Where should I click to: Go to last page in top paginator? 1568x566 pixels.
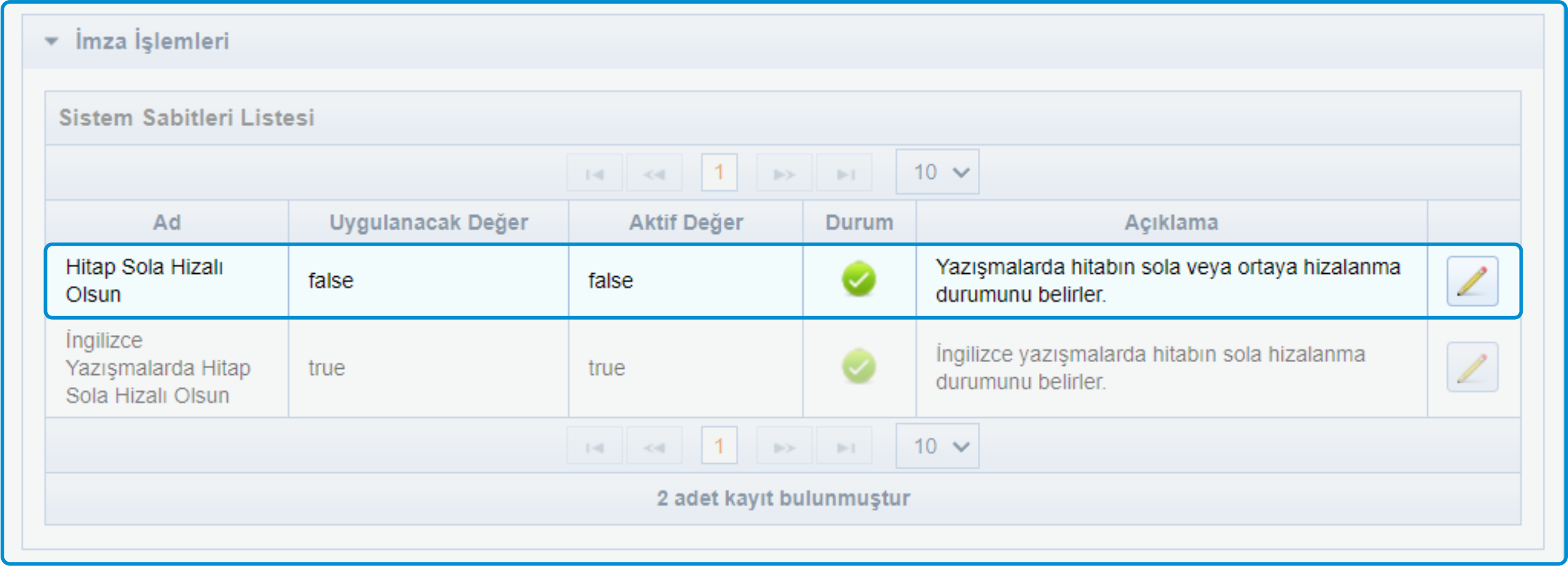(845, 173)
